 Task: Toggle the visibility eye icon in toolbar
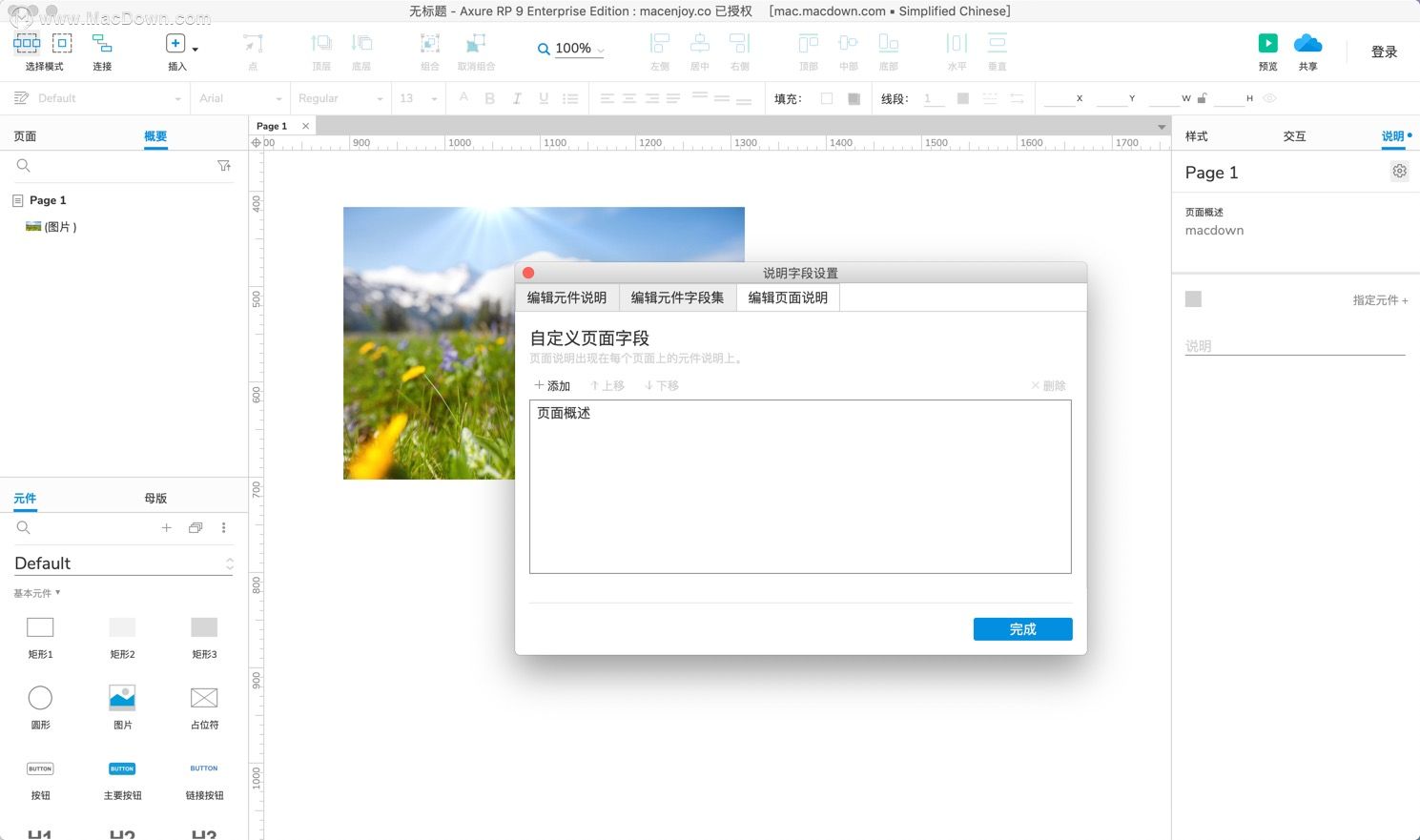click(x=1269, y=98)
